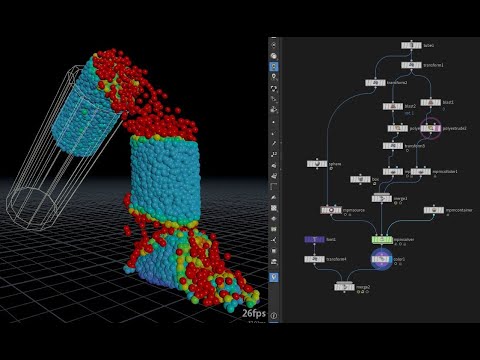Toggle point numbers display icon
The image size is (480, 360).
(274, 154)
